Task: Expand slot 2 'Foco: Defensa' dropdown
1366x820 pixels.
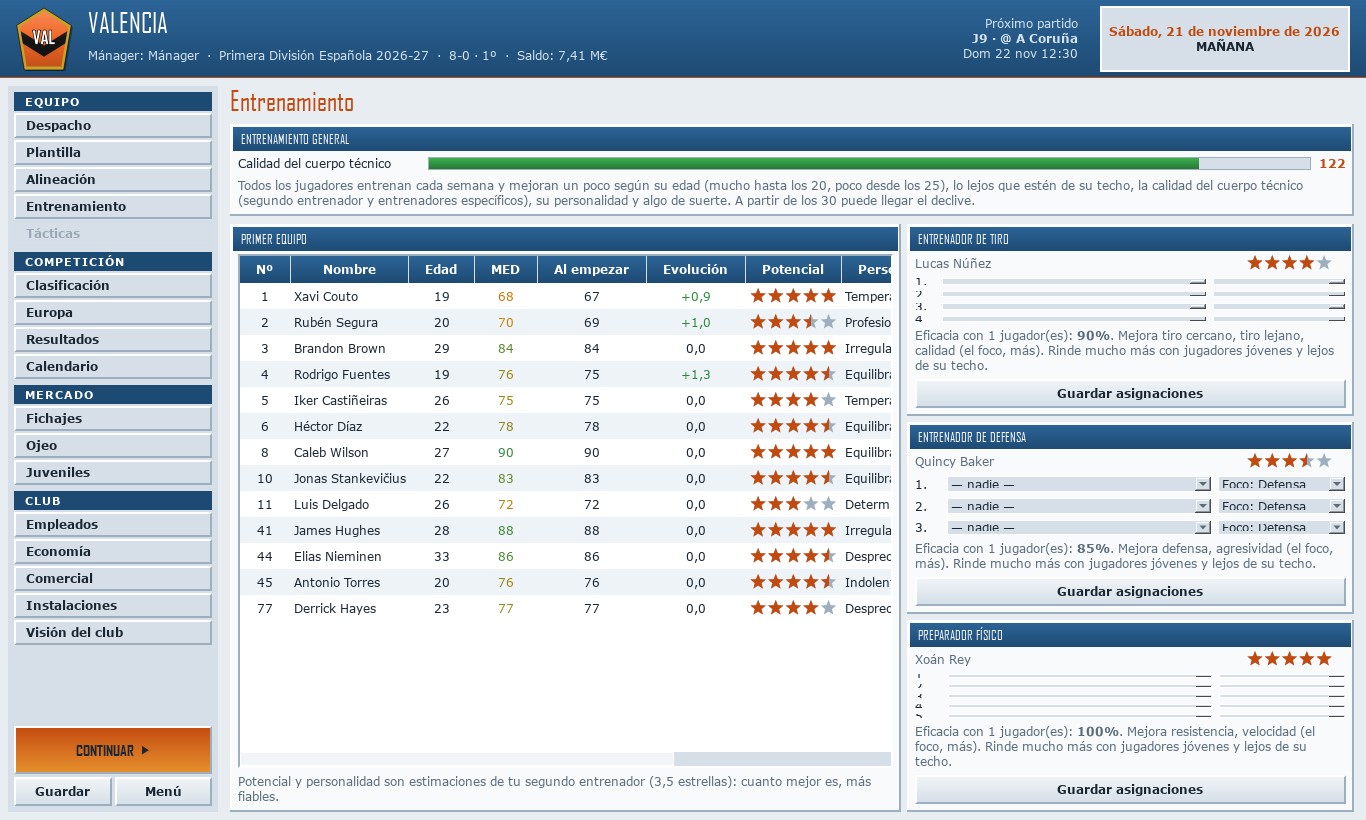Action: pos(1282,506)
